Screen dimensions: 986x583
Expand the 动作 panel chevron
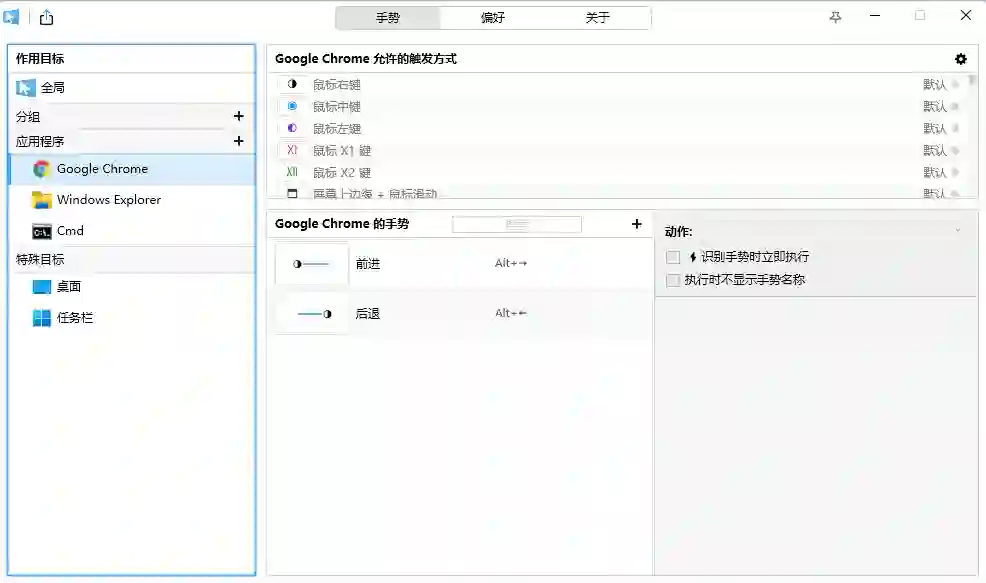[x=958, y=230]
